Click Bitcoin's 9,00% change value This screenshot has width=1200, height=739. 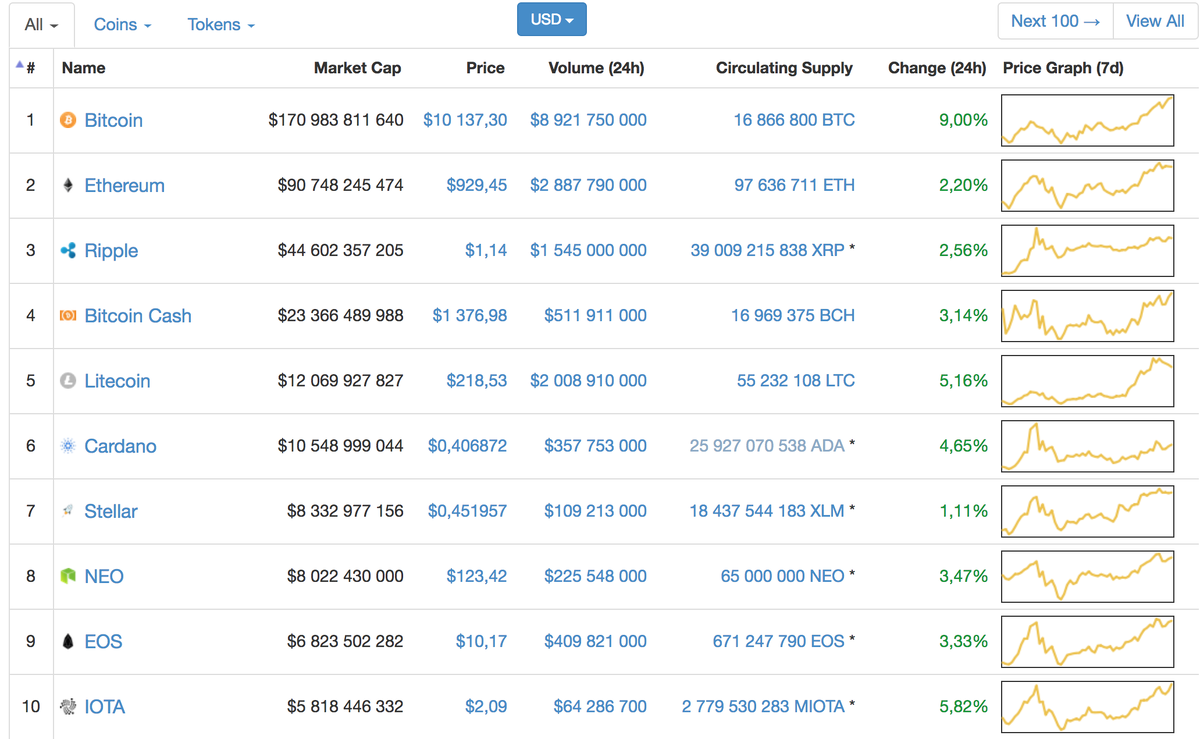(x=963, y=120)
